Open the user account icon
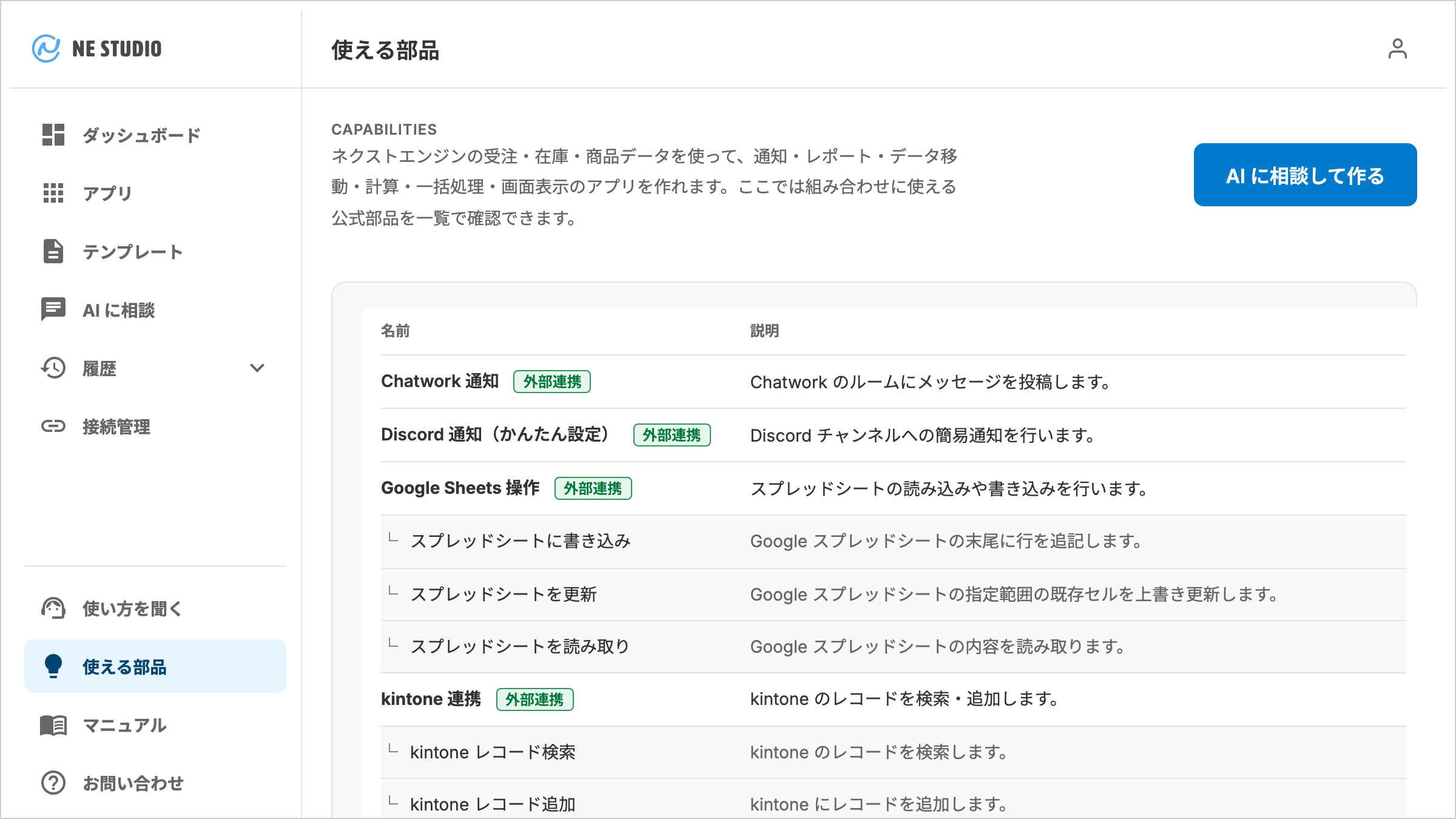This screenshot has width=1456, height=819. pyautogui.click(x=1397, y=49)
